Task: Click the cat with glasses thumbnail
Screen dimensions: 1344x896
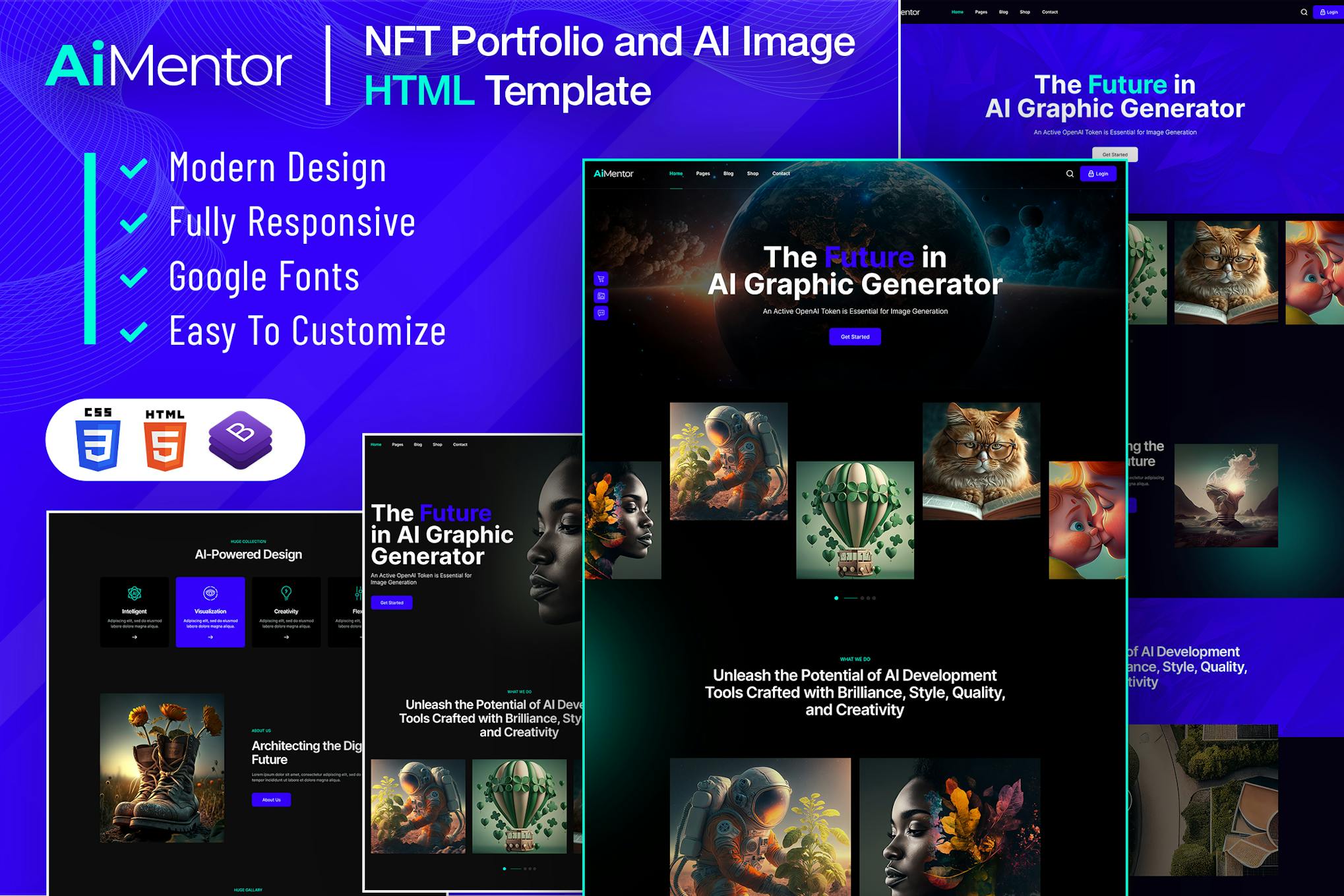Action: (x=981, y=461)
